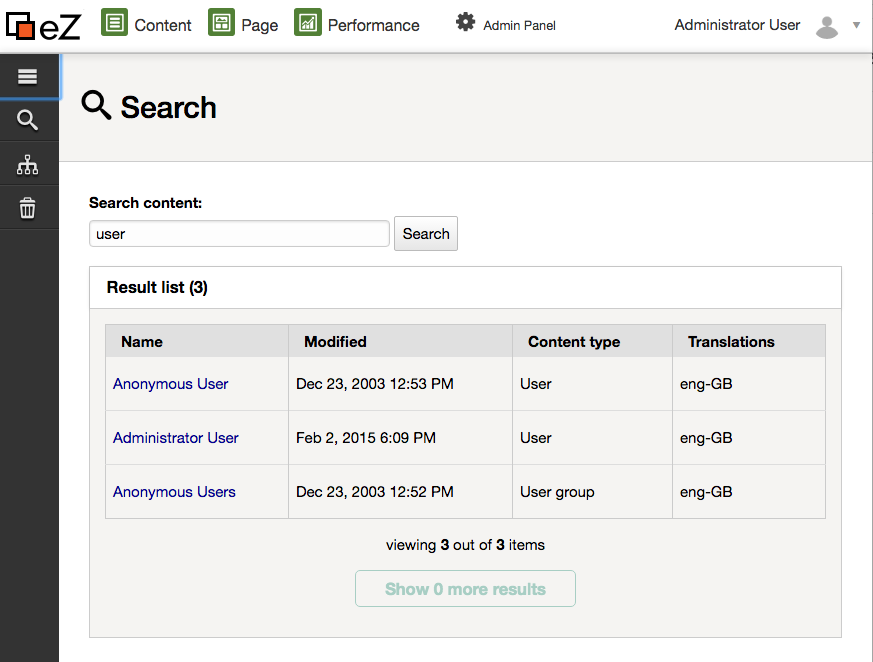Click eng-GB in the Anonymous Users row
Screen dimensions: 873x662
point(706,492)
